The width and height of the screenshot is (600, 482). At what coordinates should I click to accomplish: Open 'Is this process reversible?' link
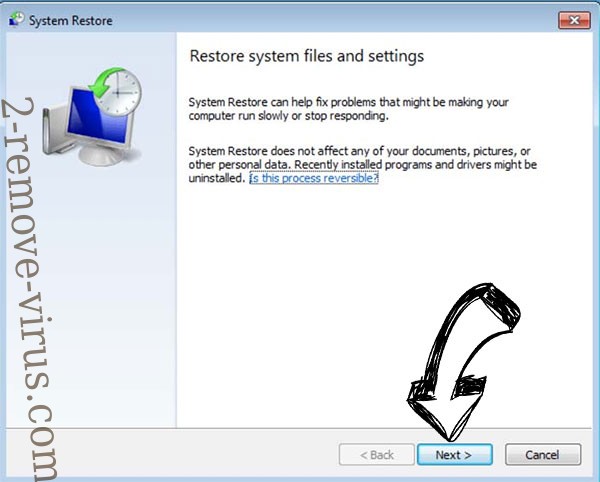click(314, 178)
